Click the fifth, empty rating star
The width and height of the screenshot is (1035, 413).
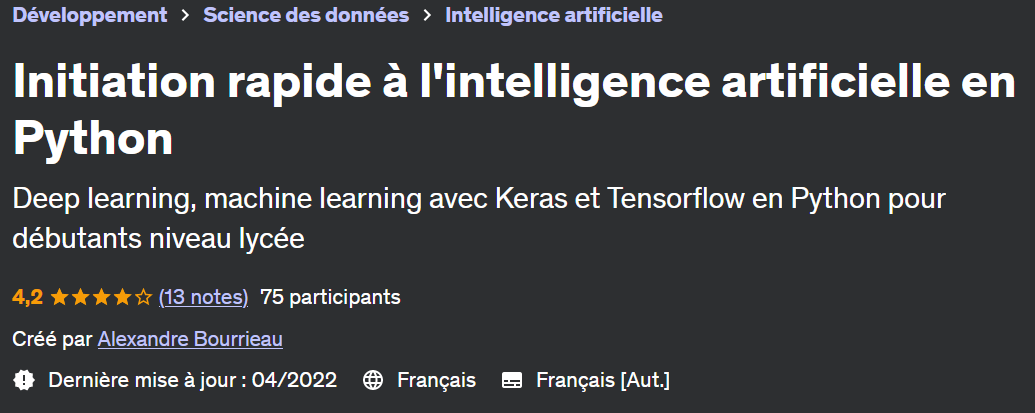click(x=143, y=297)
